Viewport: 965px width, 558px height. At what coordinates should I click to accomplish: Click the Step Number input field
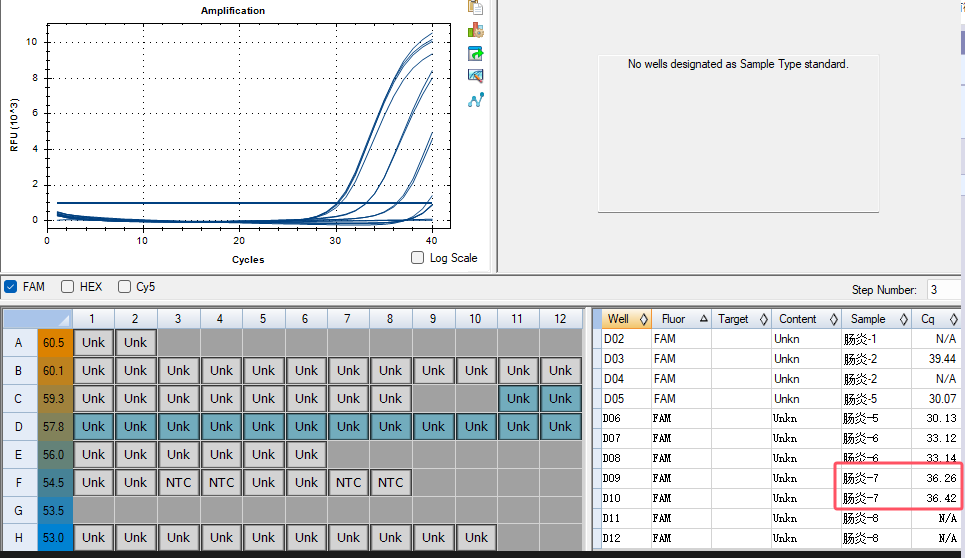pyautogui.click(x=945, y=290)
